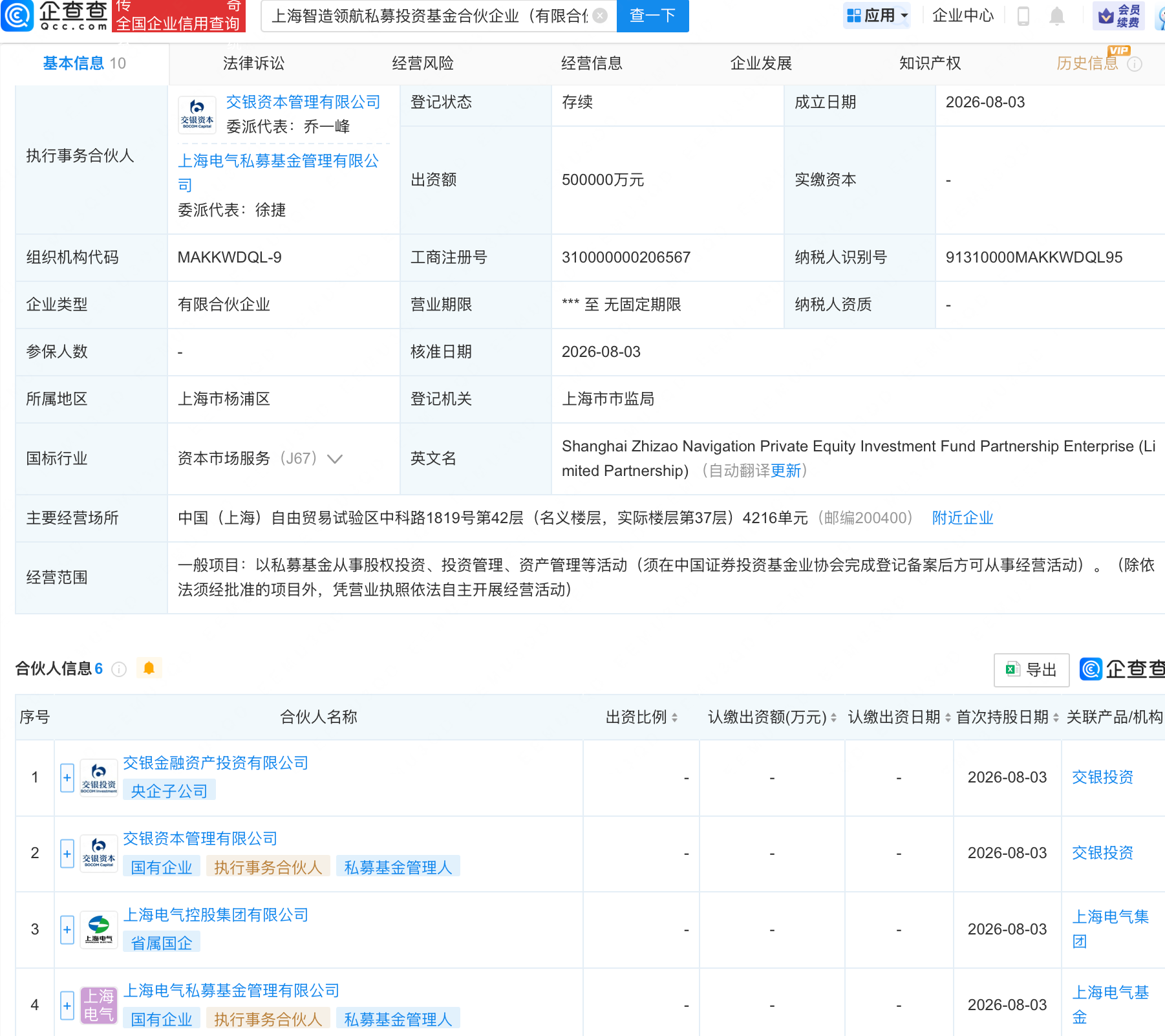Open 交银投资 related product in row 1

1103,777
